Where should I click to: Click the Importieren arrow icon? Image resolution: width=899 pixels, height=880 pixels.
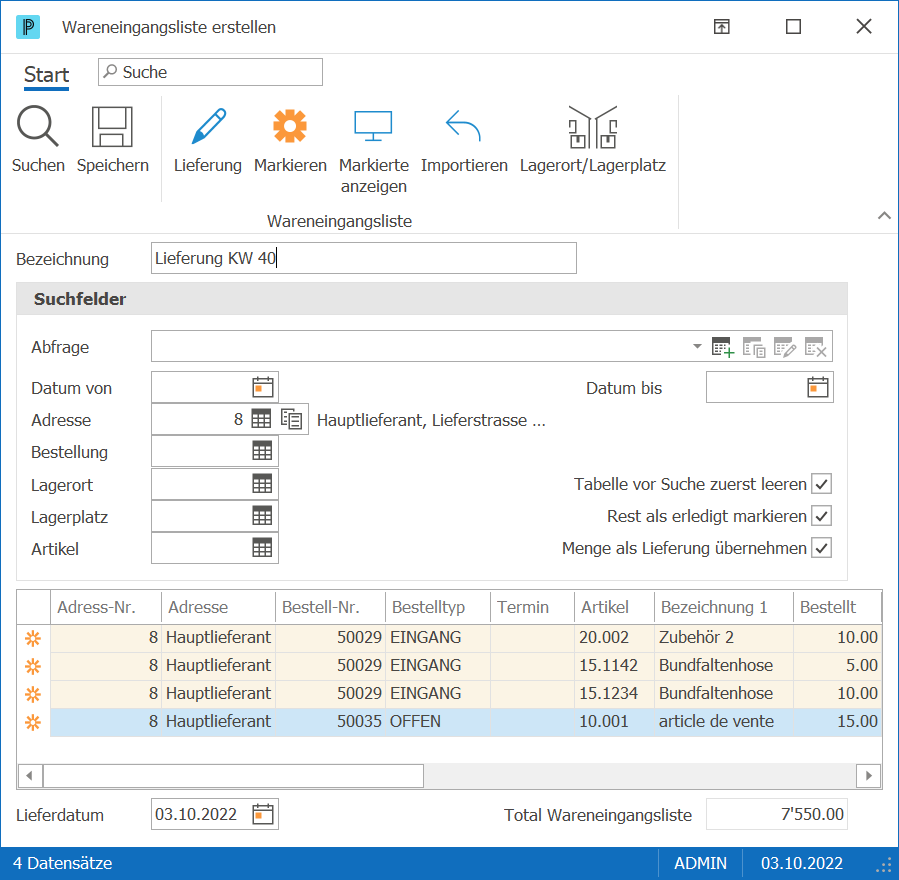tap(463, 126)
